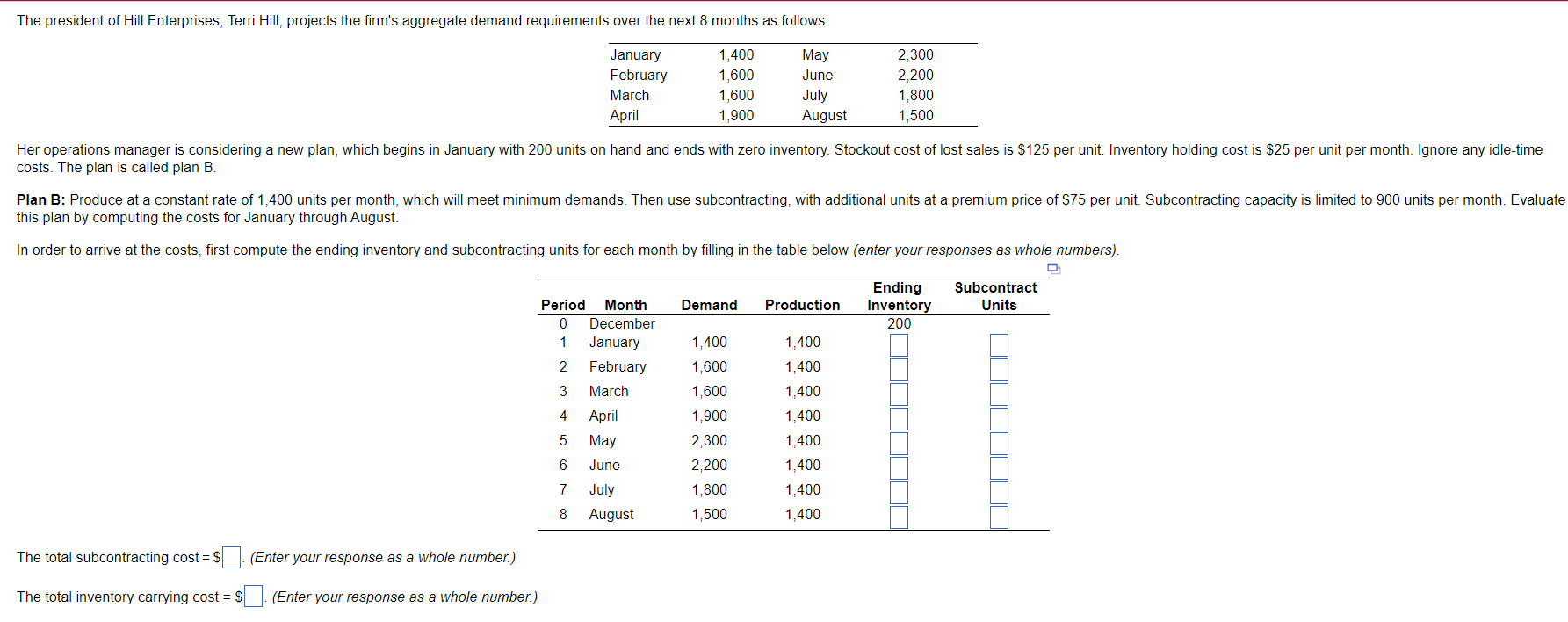Select June ending inventory input box
This screenshot has width=1568, height=622.
pyautogui.click(x=899, y=468)
